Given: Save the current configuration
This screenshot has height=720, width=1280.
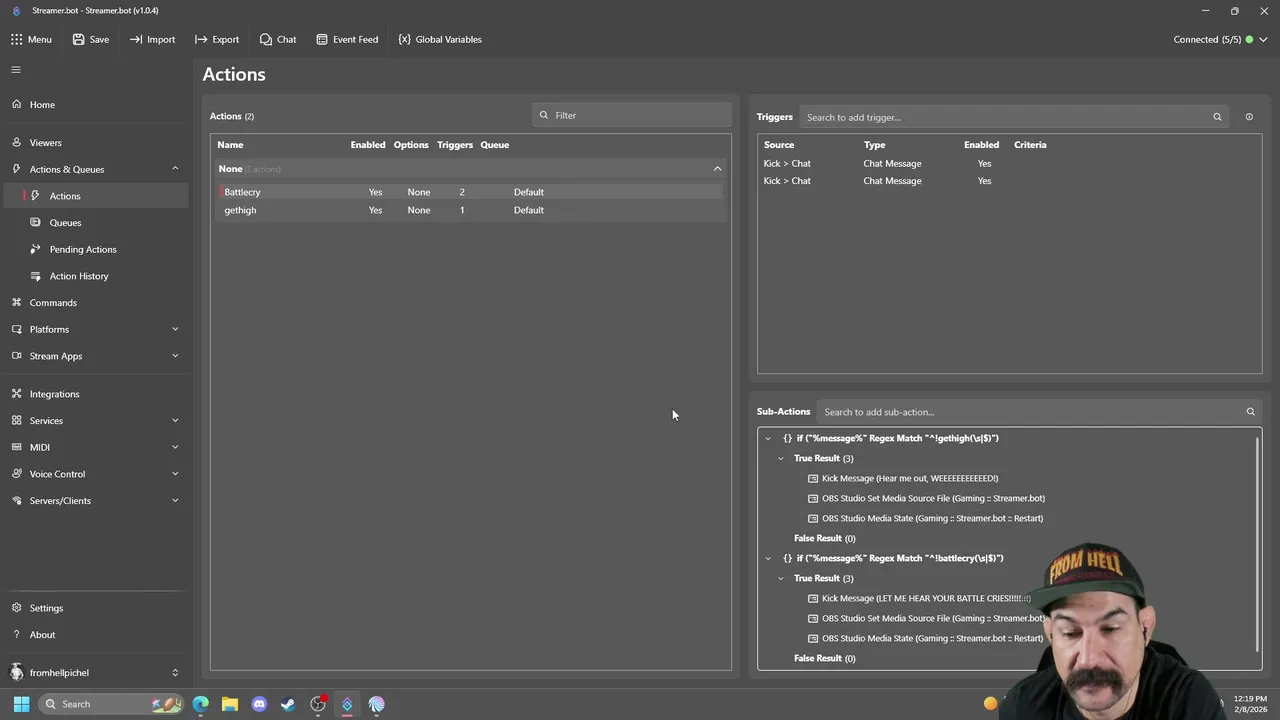Looking at the screenshot, I should click(x=91, y=39).
